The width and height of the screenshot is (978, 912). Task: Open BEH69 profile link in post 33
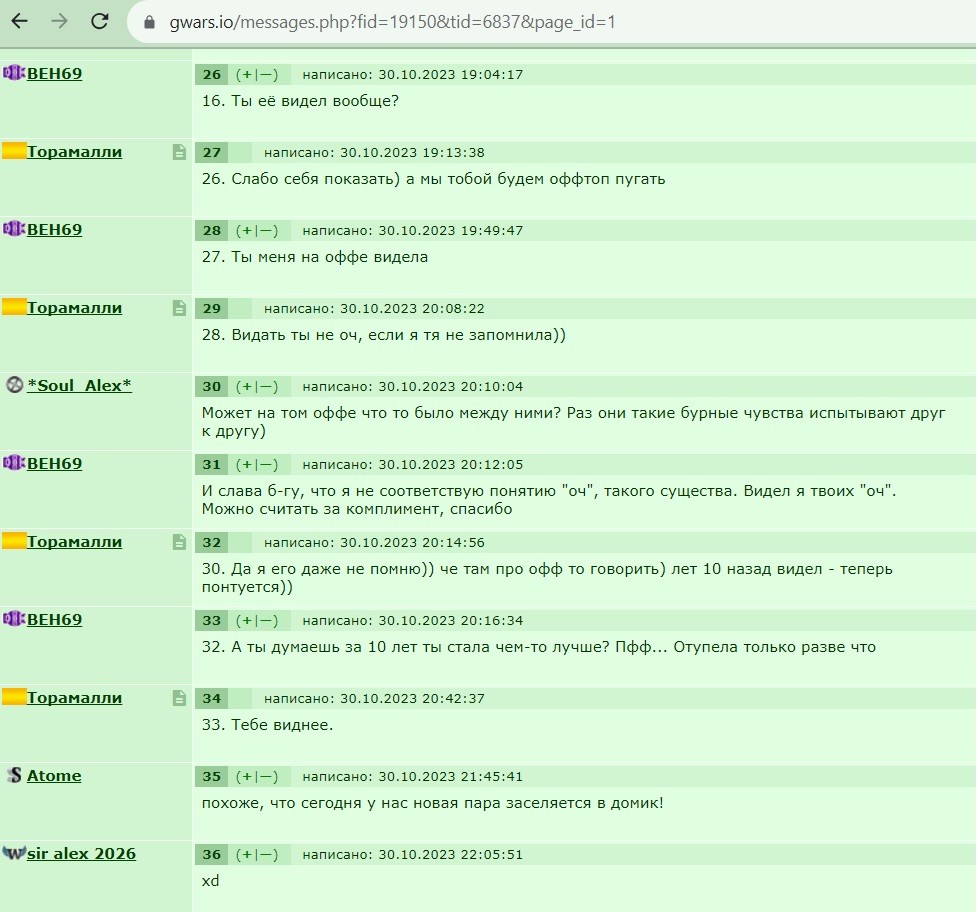54,619
